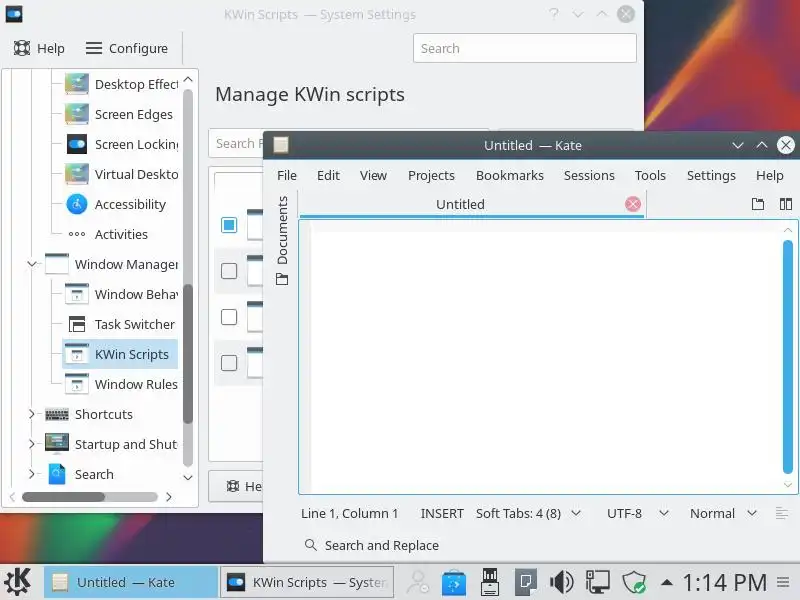Open Kate's filesystem browser folder icon
The height and width of the screenshot is (600, 800).
click(282, 279)
